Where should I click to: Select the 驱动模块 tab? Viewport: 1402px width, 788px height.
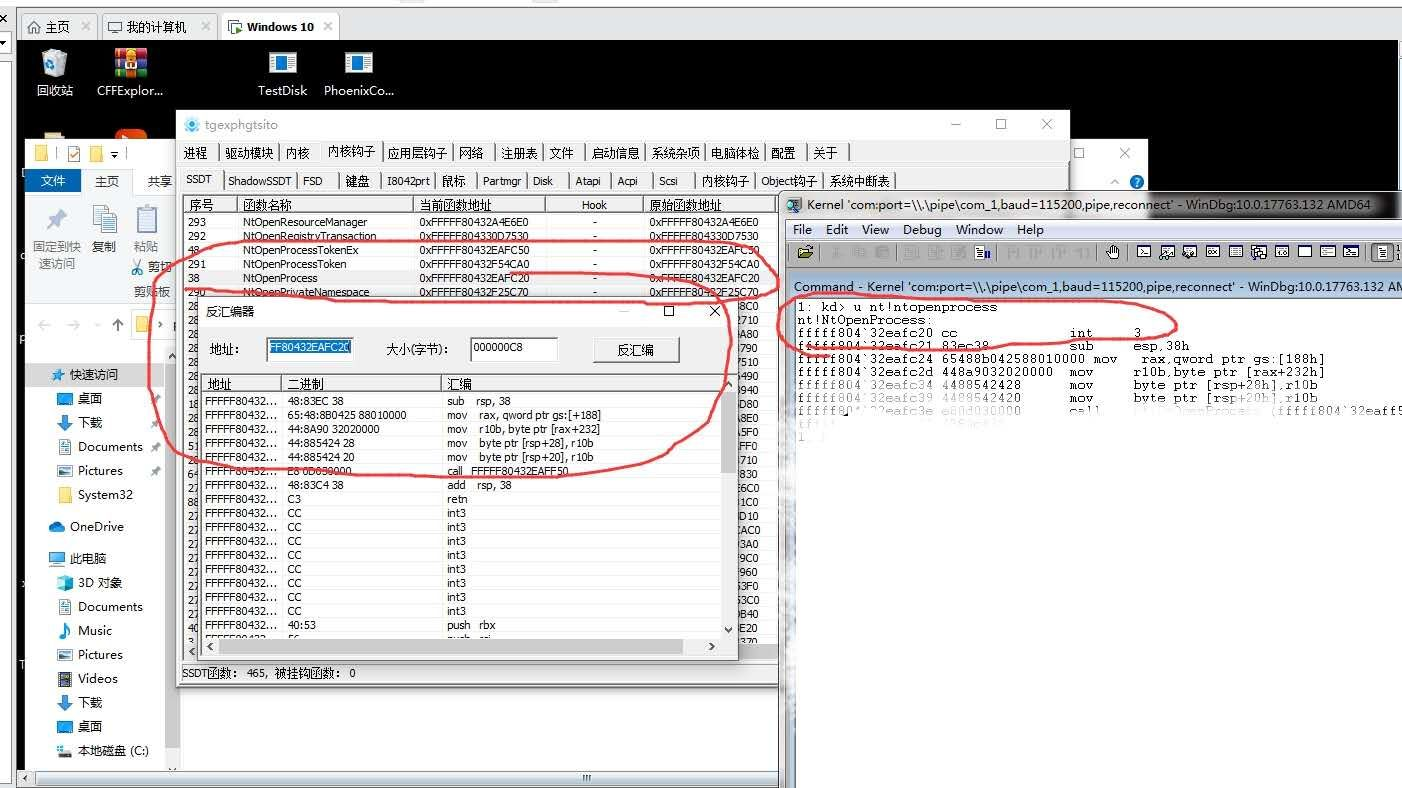249,153
